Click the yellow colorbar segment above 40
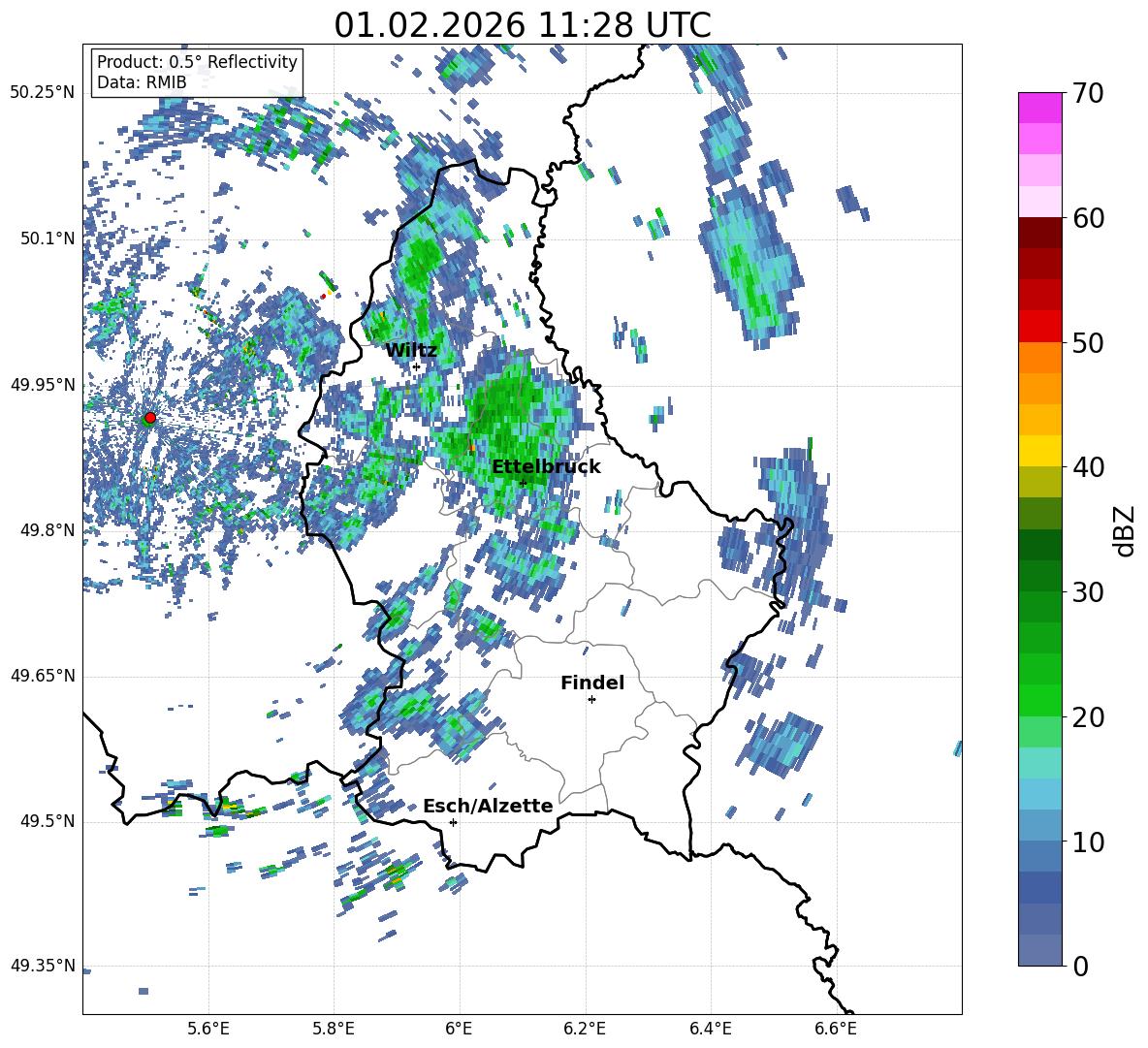Image resolution: width=1148 pixels, height=1048 pixels. click(1040, 451)
